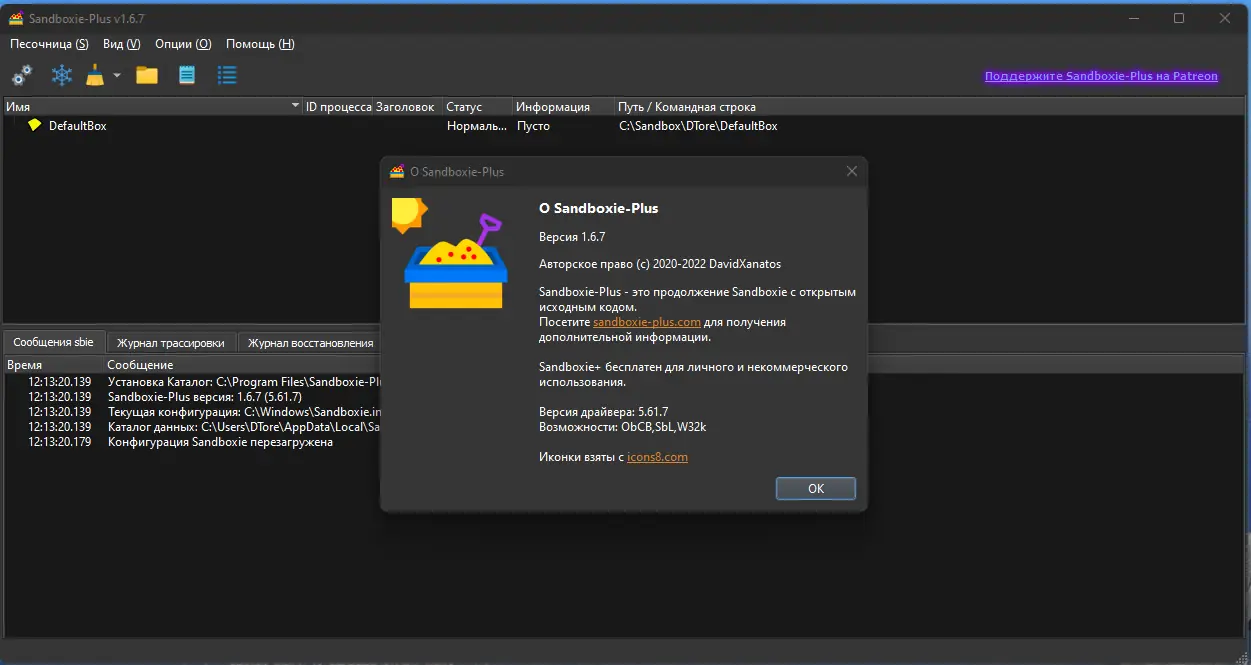Viewport: 1251px width, 665px height.
Task: Click the Нормаль... status cell
Action: point(477,126)
